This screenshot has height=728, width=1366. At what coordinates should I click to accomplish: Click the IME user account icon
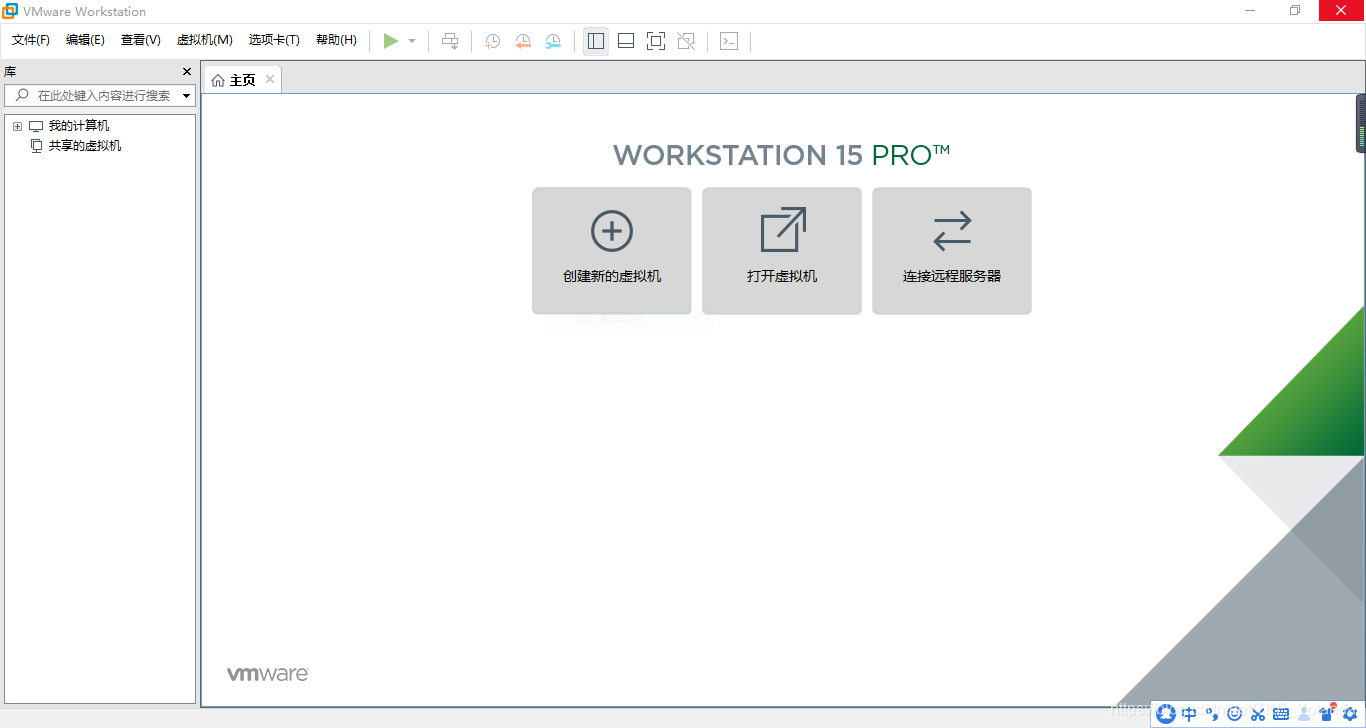click(1304, 713)
